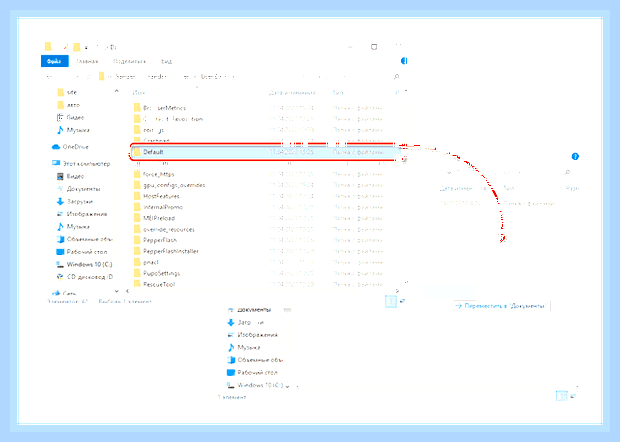This screenshot has height=442, width=620.
Task: Select Сеть in the navigation pane
Action: pyautogui.click(x=64, y=293)
